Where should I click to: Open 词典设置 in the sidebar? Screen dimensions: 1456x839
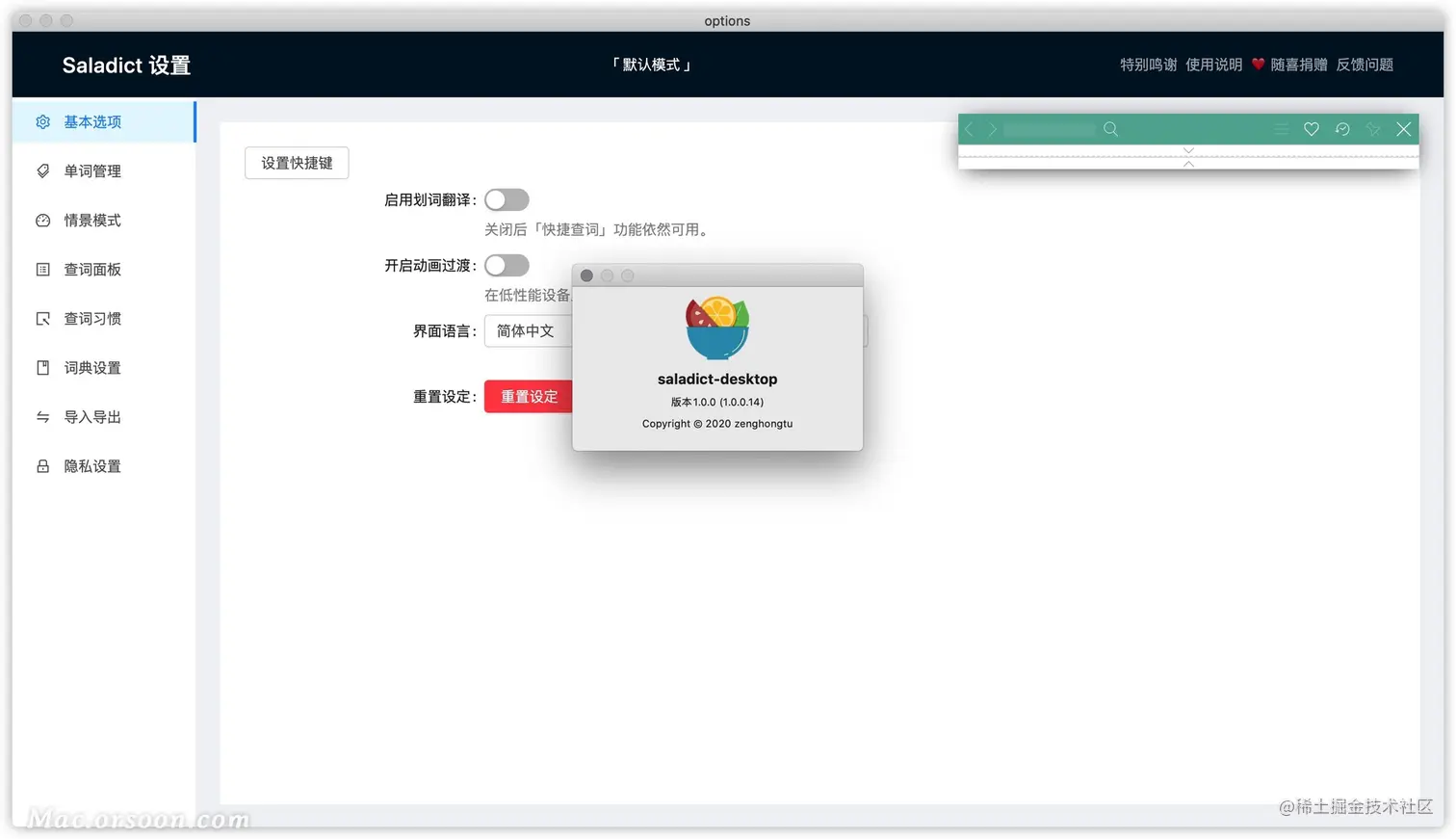click(104, 368)
